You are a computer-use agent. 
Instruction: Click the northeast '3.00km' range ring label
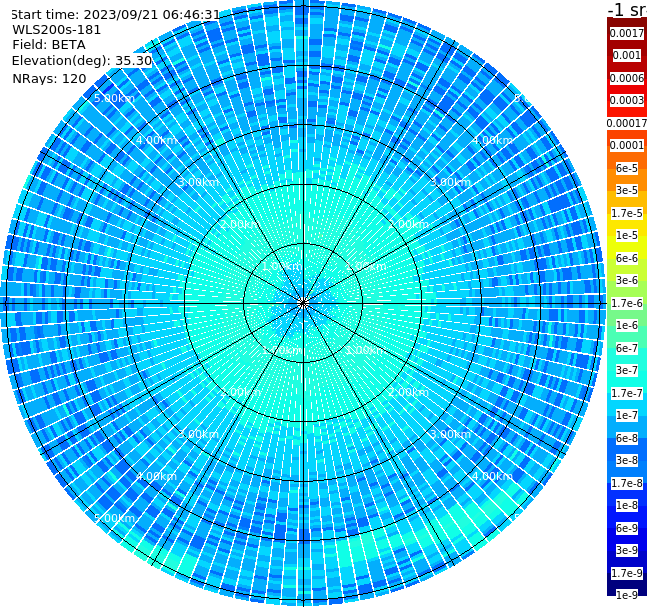pyautogui.click(x=450, y=182)
